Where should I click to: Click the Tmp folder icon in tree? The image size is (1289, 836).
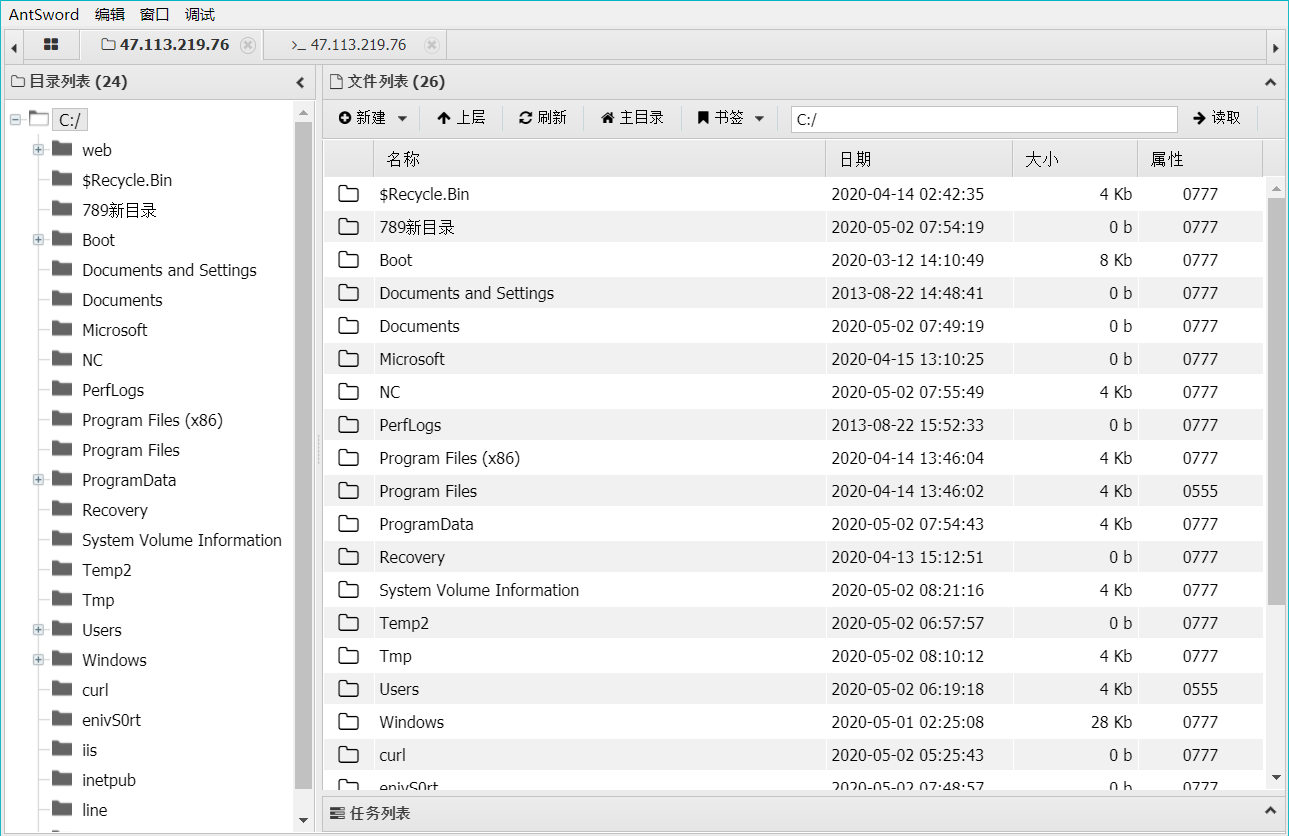tap(62, 599)
